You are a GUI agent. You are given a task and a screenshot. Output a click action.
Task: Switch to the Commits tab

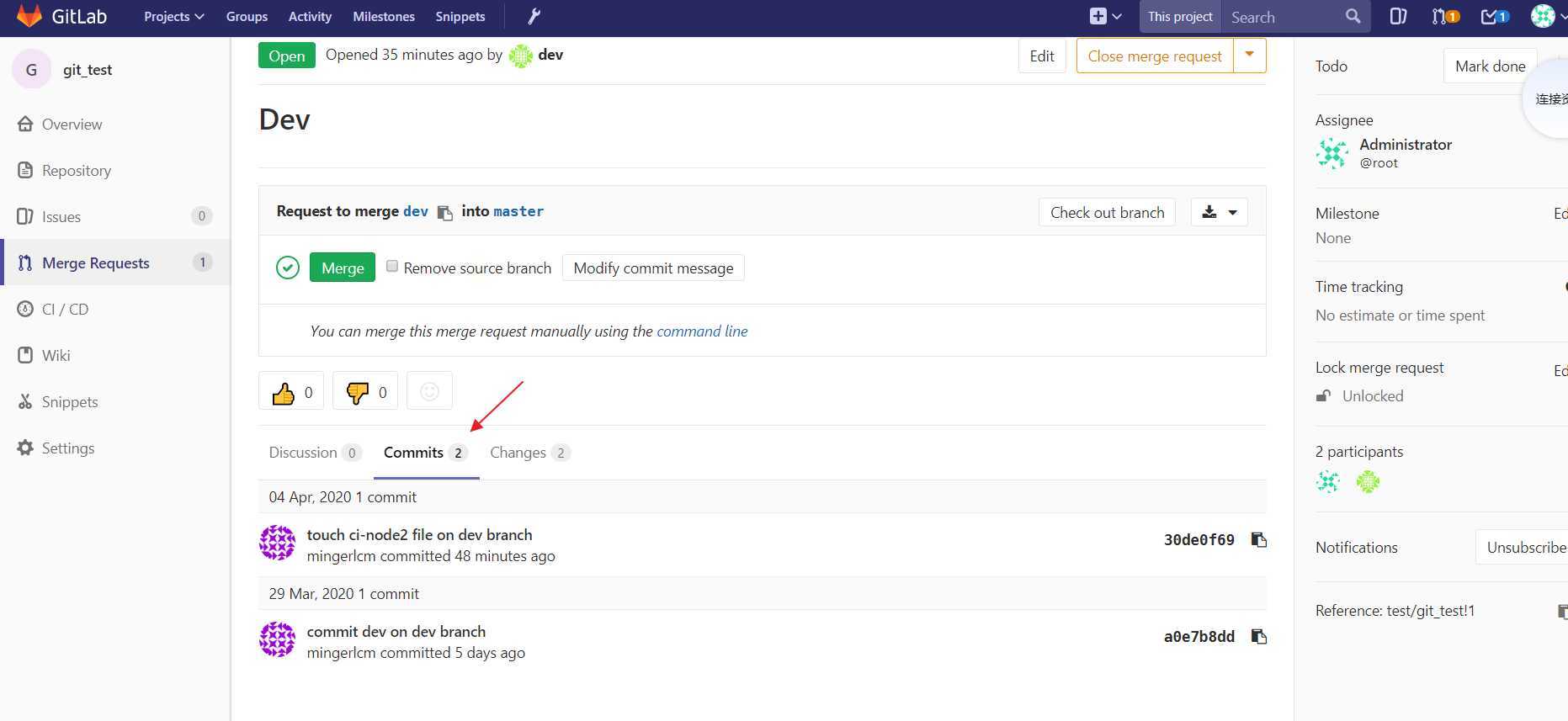pyautogui.click(x=426, y=453)
